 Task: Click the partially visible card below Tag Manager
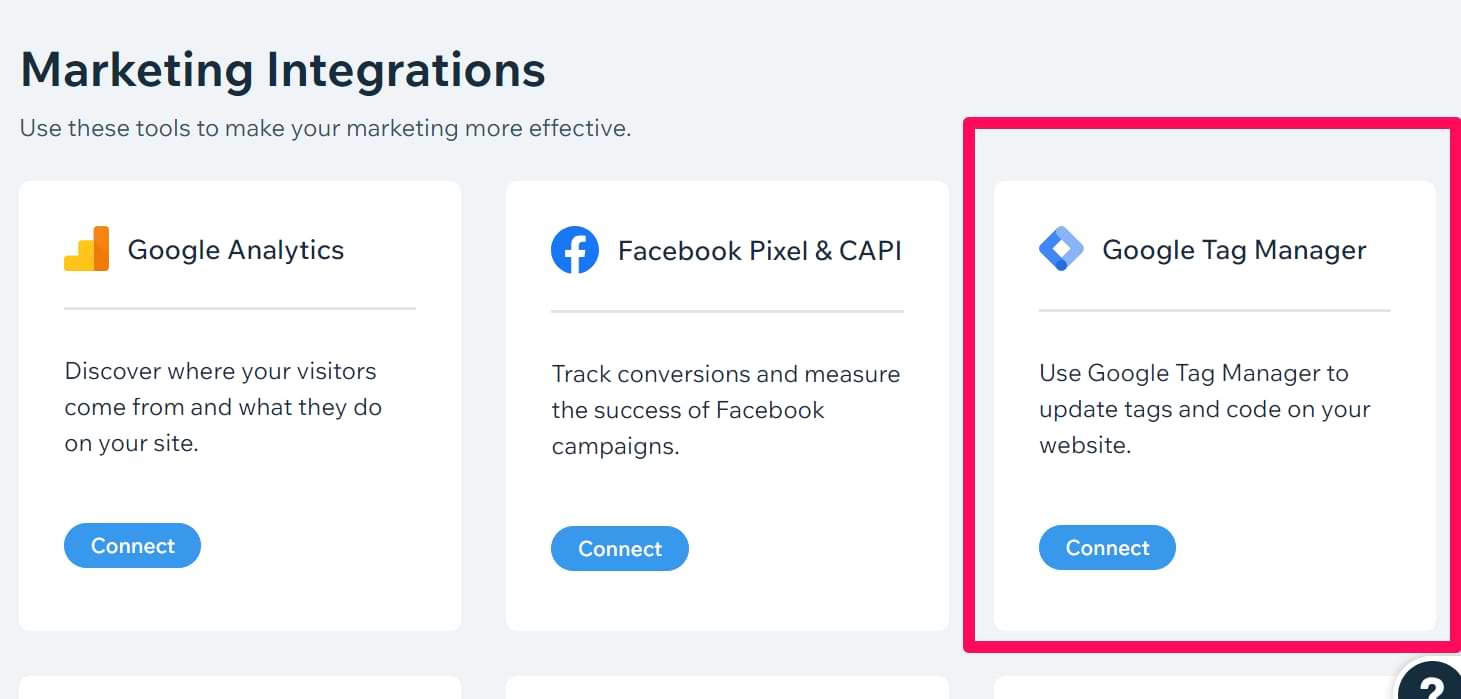[x=1195, y=687]
